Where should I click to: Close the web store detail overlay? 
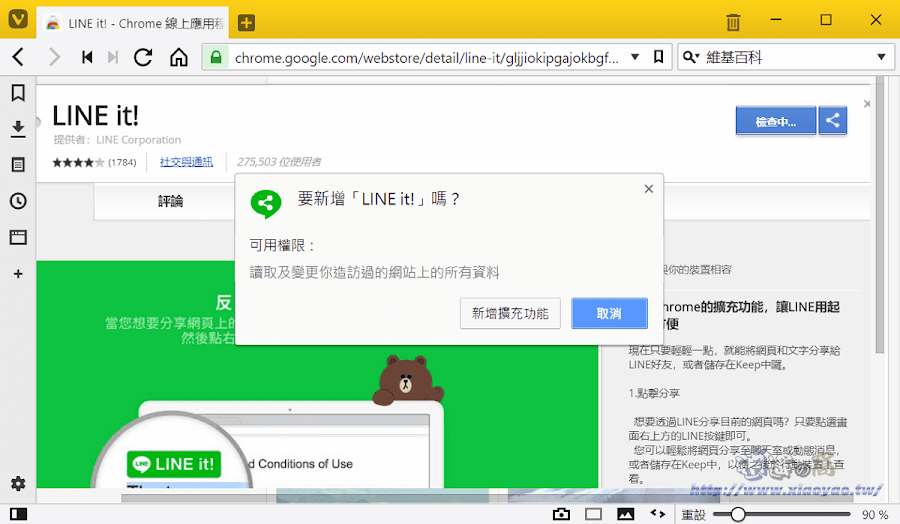(x=867, y=104)
